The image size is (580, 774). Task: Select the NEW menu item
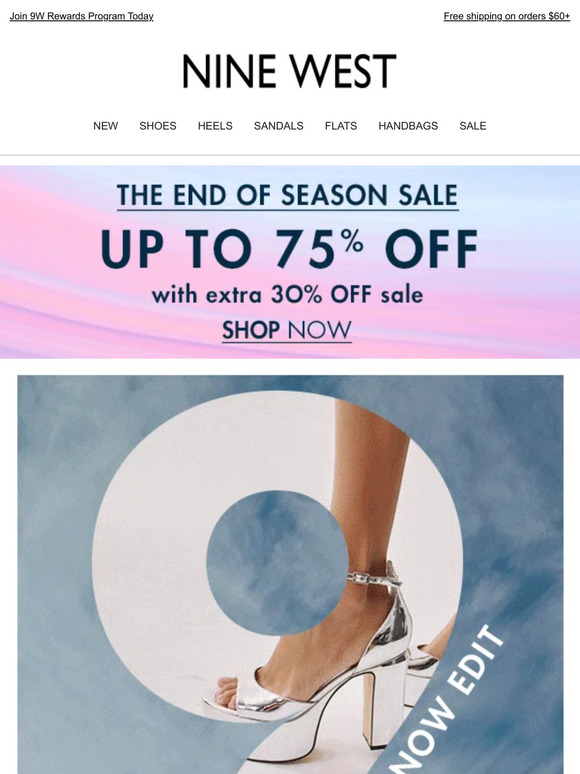(106, 126)
